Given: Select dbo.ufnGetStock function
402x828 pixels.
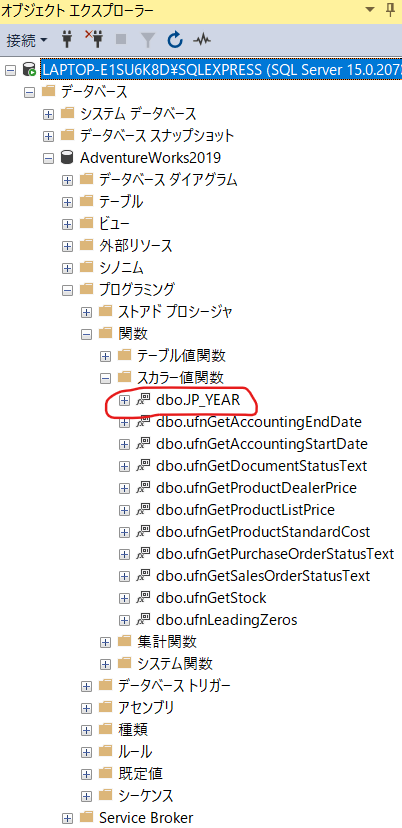Looking at the screenshot, I should point(211,598).
